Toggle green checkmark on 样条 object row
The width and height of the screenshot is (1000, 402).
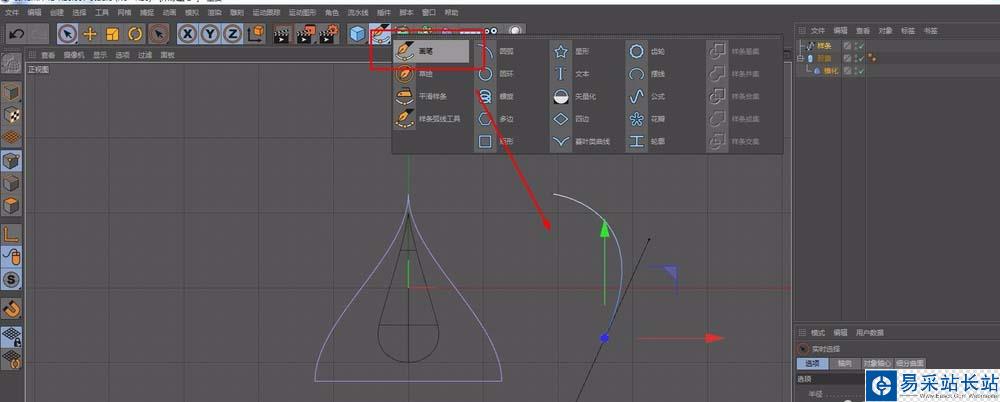pos(862,46)
